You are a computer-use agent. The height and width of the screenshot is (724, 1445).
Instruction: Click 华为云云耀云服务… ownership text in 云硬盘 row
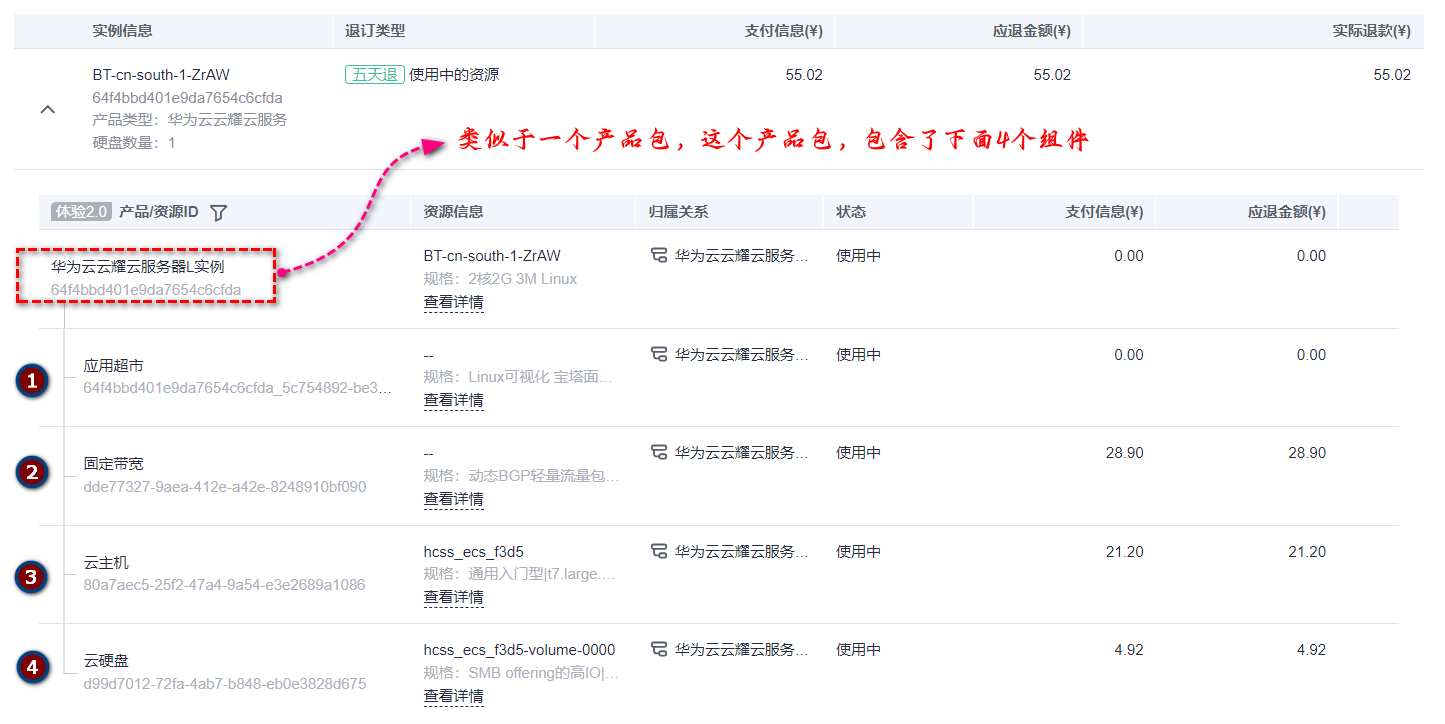pos(742,650)
